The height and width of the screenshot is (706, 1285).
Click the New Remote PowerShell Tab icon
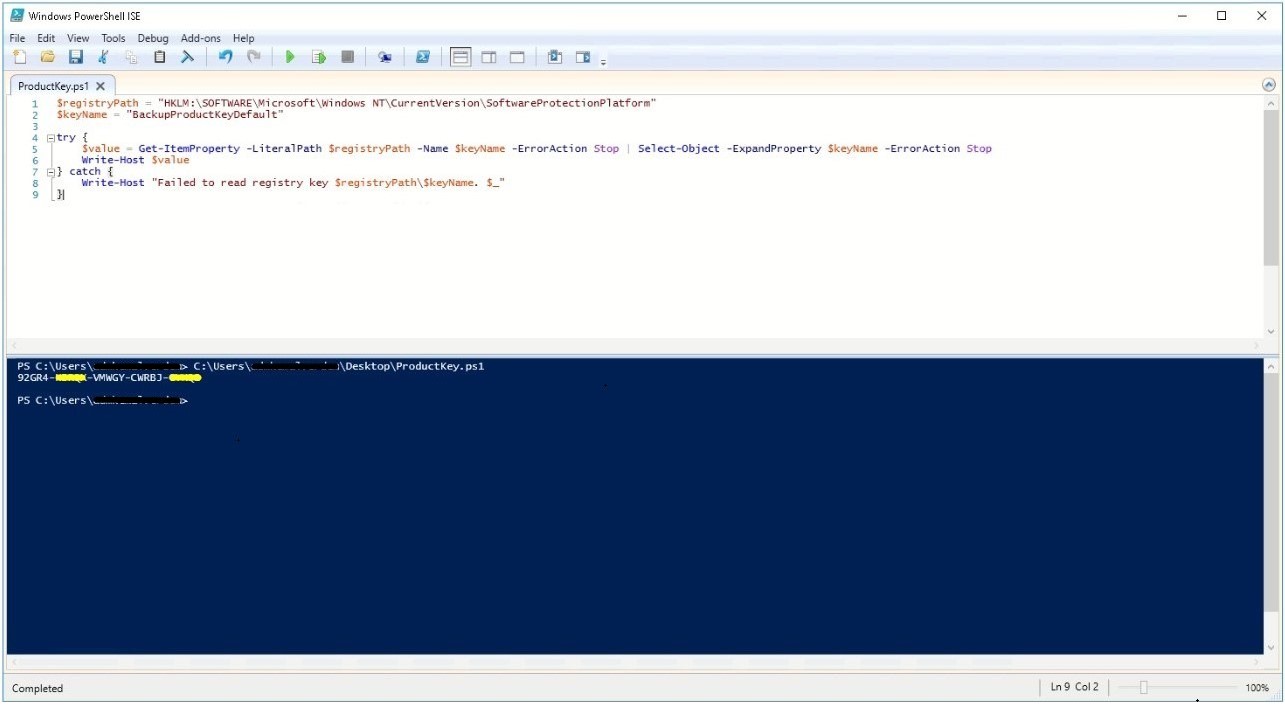coord(385,57)
